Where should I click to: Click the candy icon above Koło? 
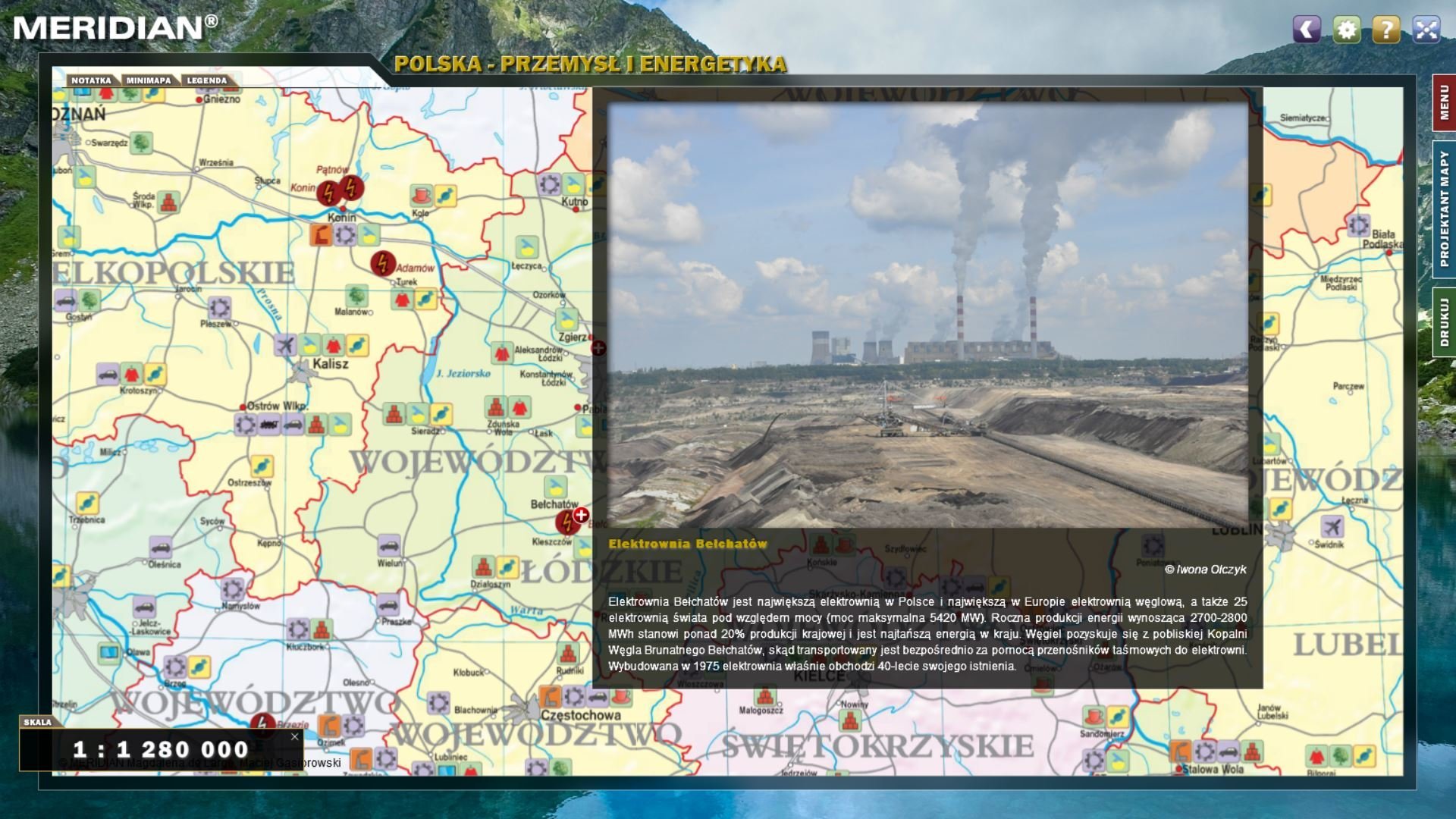pyautogui.click(x=445, y=196)
